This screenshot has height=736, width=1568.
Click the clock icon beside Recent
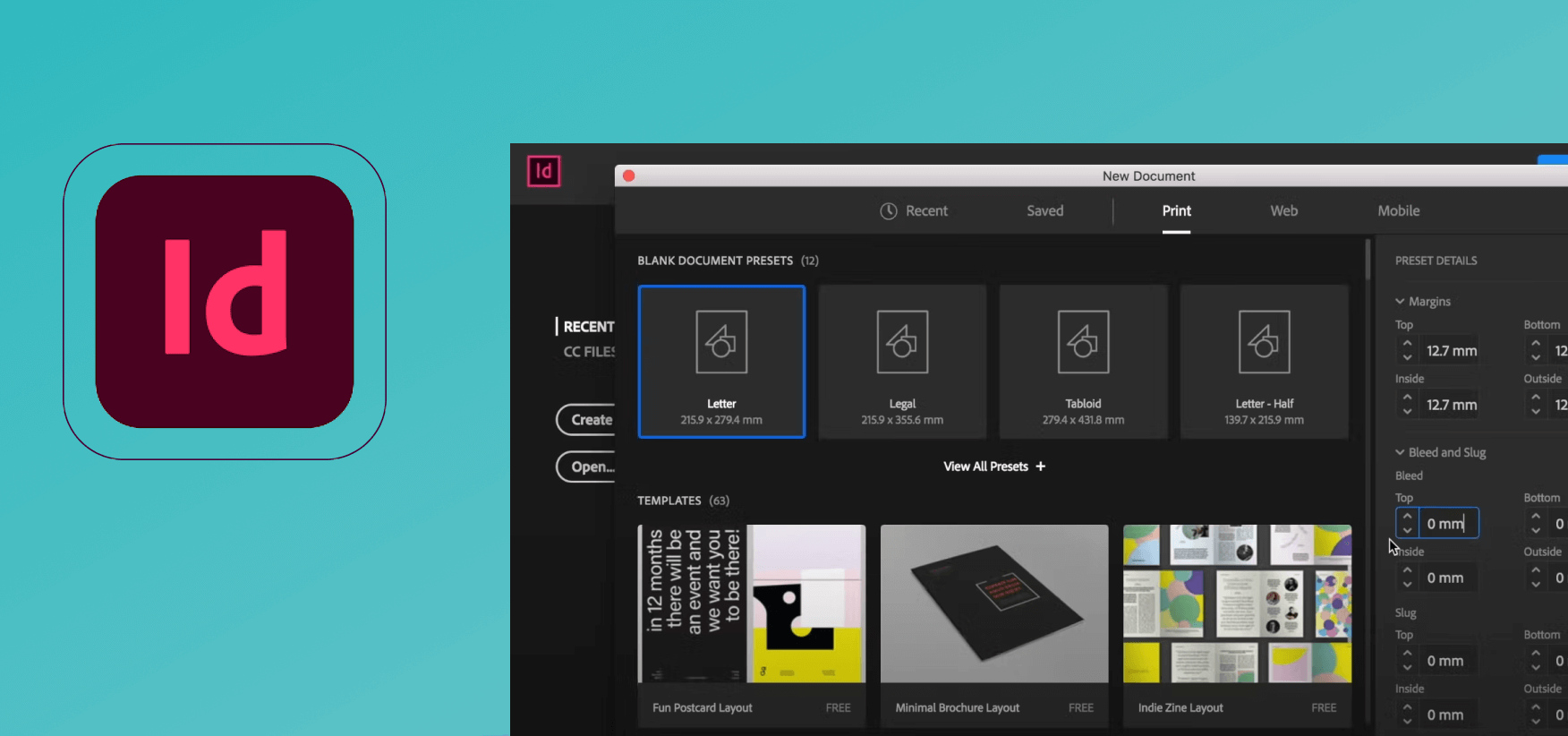888,211
